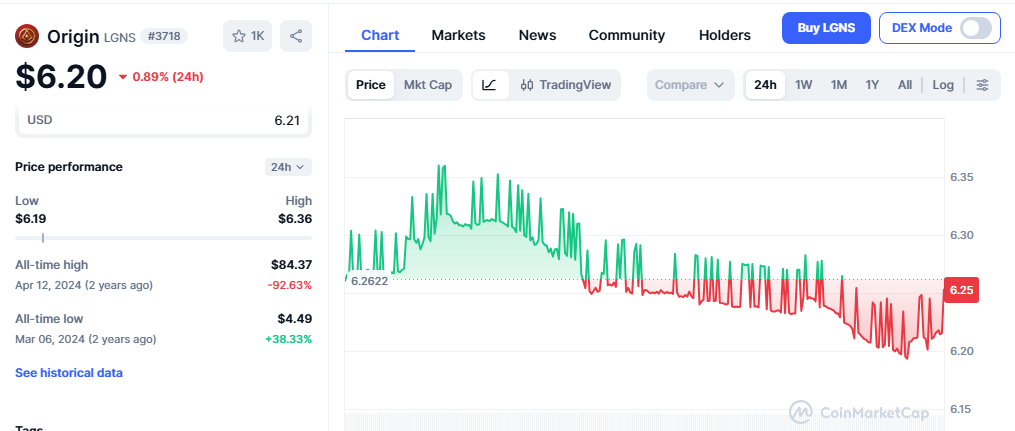1015x431 pixels.
Task: Click the Origin LGNS coin logo
Action: (28, 36)
